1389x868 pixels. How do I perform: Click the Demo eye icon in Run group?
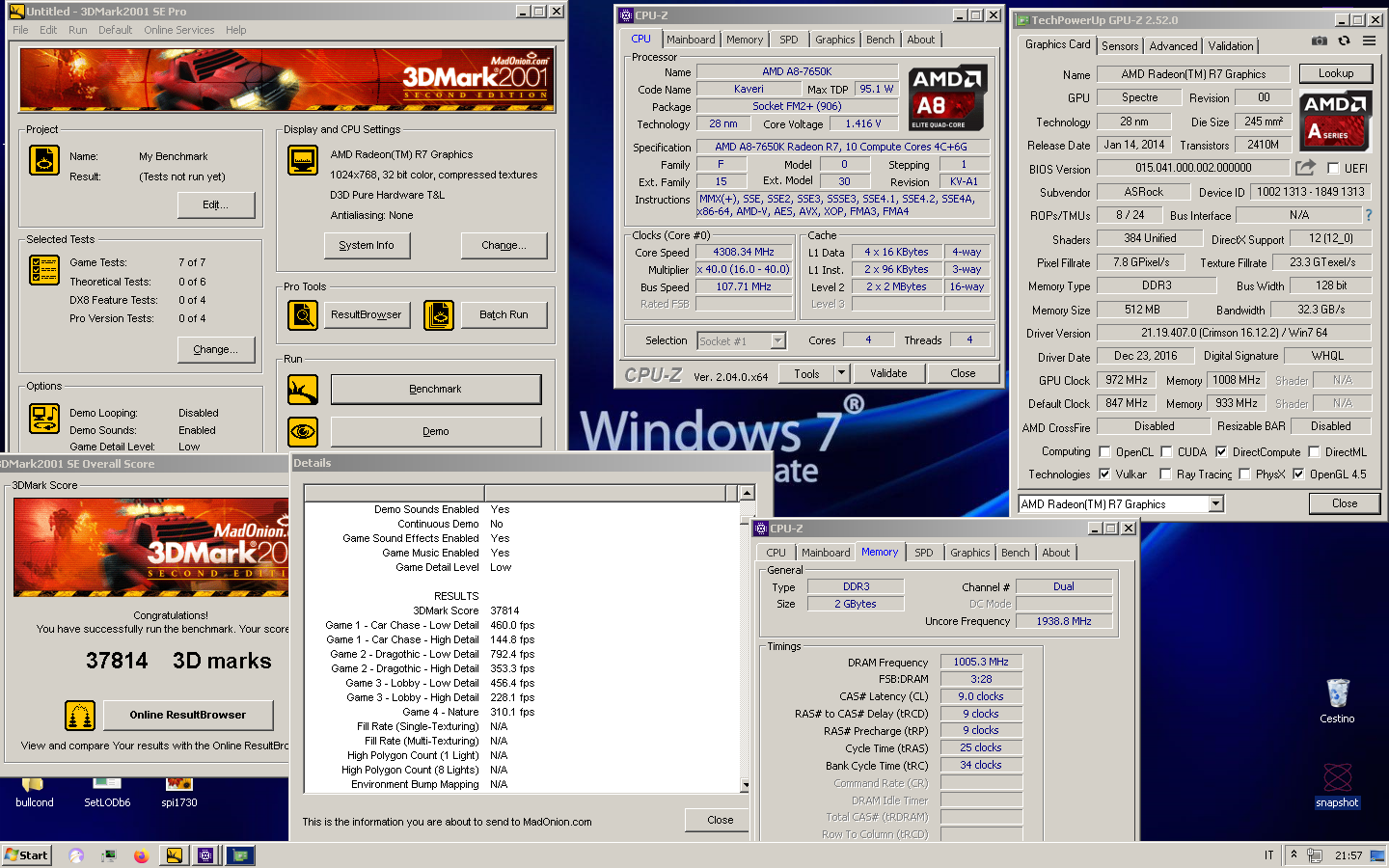click(303, 432)
